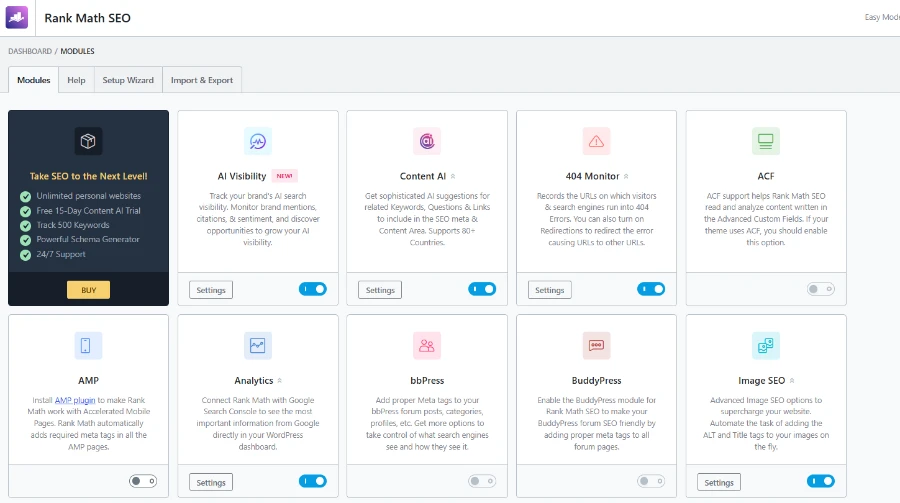Enable the AMP module toggle
Screen dimensions: 900x503
click(x=143, y=481)
